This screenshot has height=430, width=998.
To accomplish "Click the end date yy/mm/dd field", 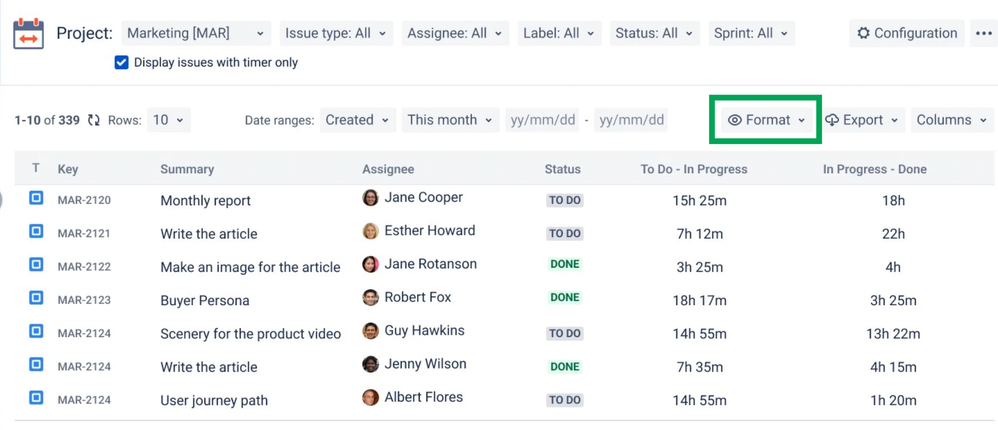I will 631,120.
